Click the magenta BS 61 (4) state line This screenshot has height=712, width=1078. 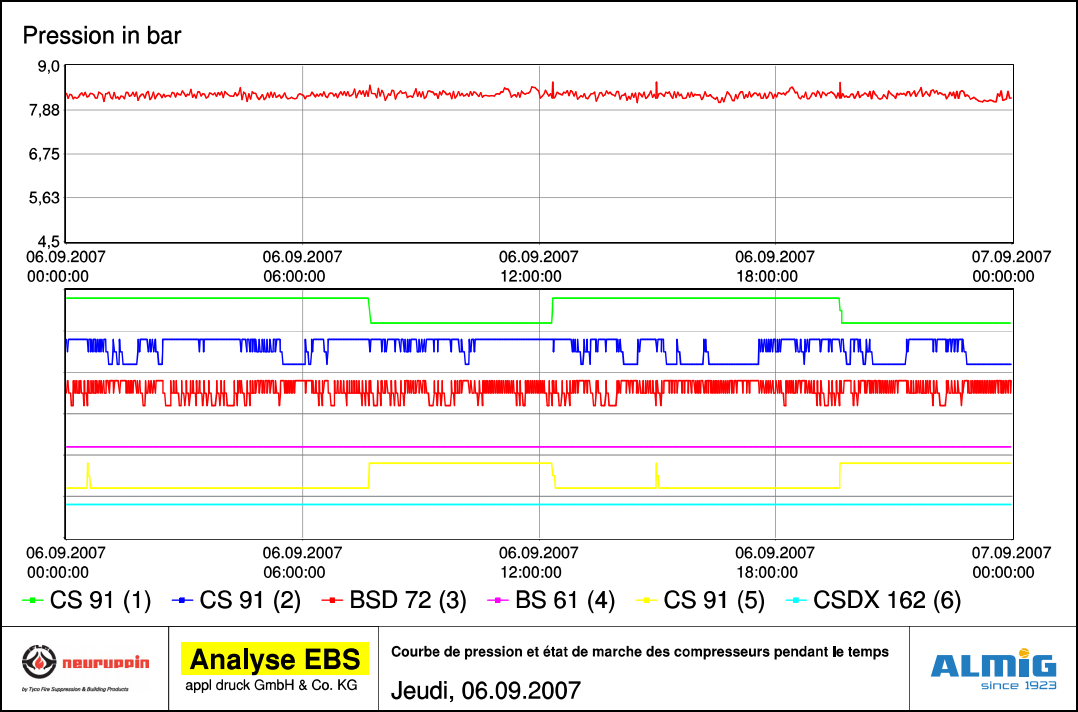[538, 447]
